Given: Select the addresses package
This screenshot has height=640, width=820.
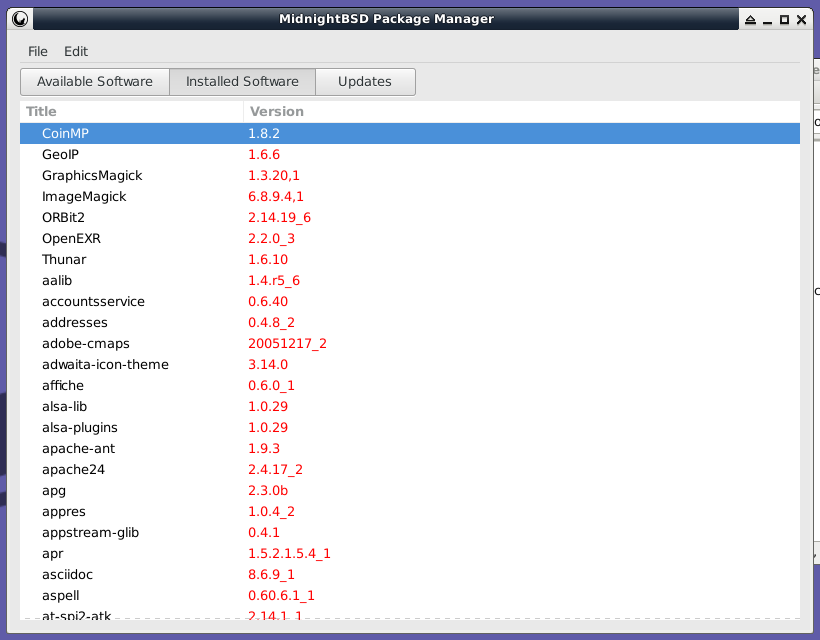Looking at the screenshot, I should pos(75,323).
